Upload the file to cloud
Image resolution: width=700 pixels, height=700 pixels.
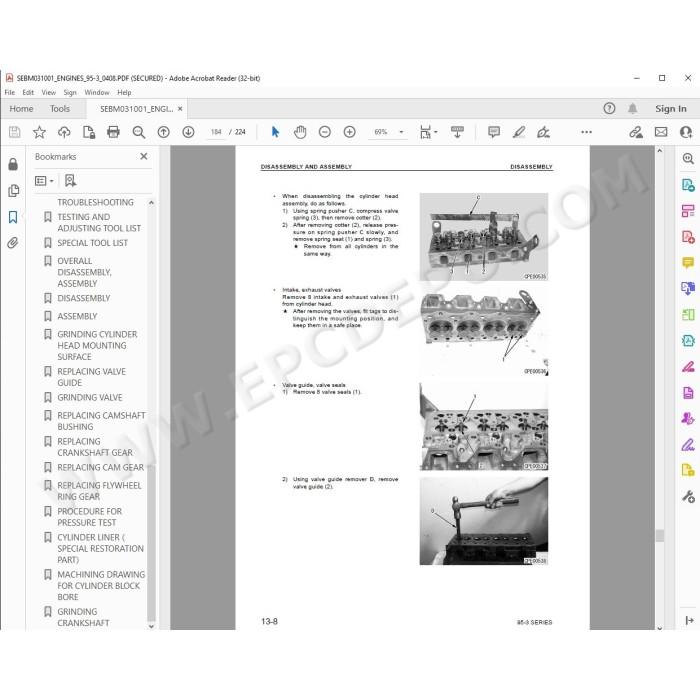click(64, 132)
